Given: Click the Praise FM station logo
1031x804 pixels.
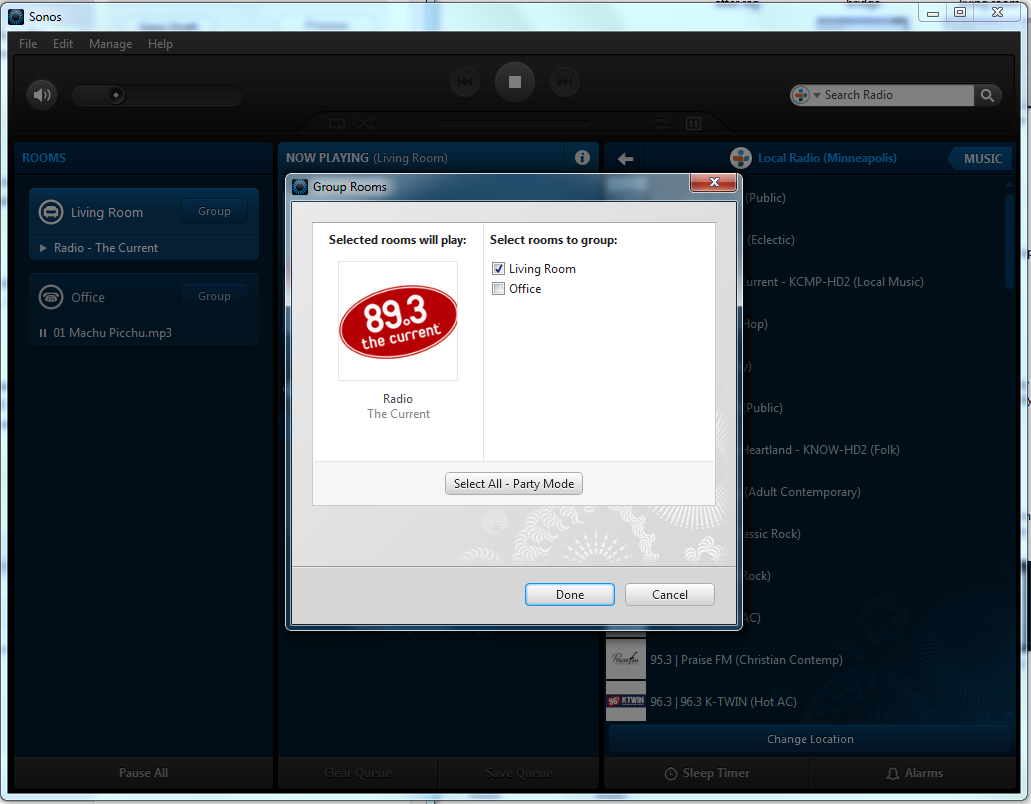Looking at the screenshot, I should point(626,659).
